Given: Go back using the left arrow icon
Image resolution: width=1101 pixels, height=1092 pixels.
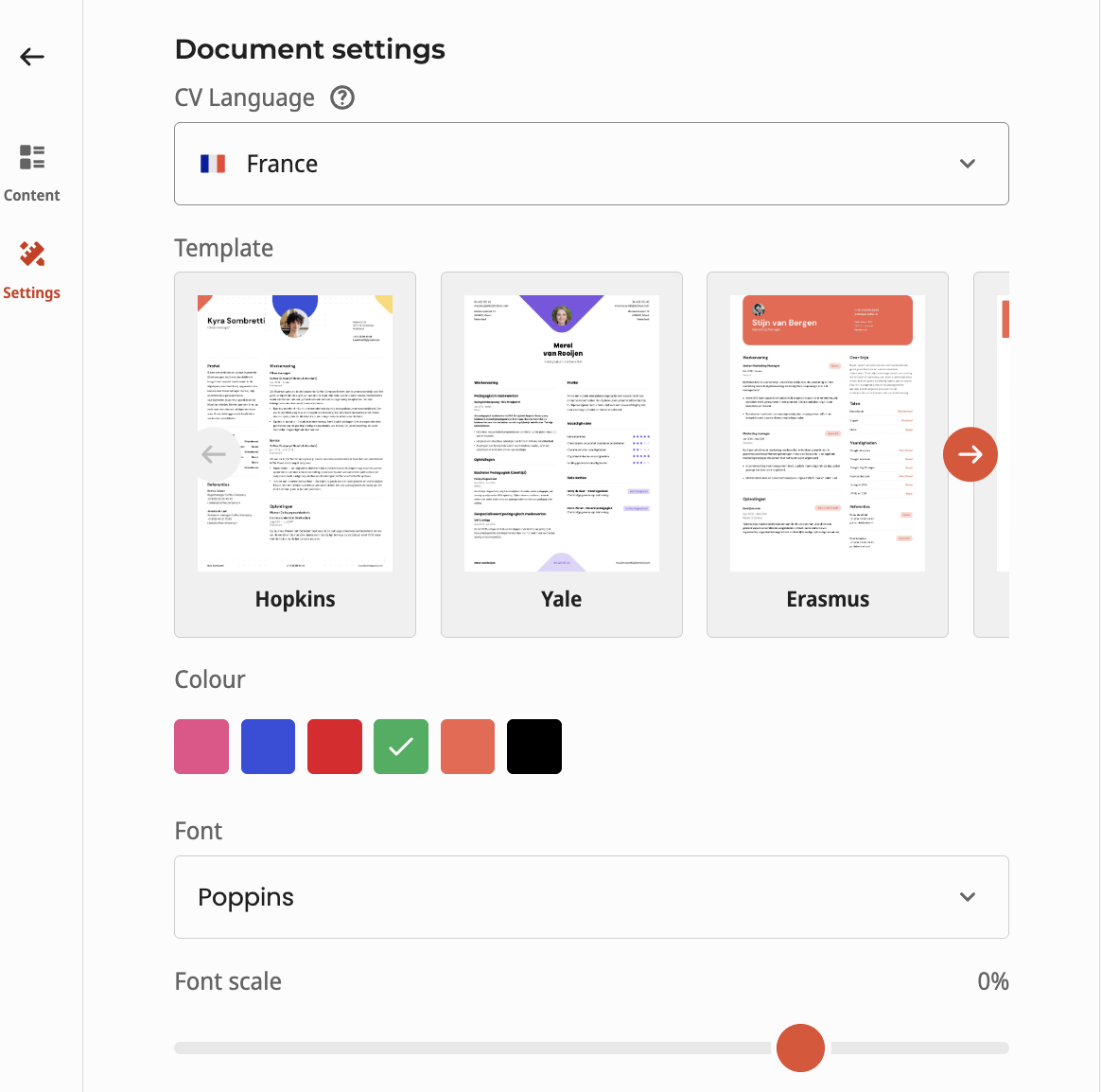Looking at the screenshot, I should (32, 56).
